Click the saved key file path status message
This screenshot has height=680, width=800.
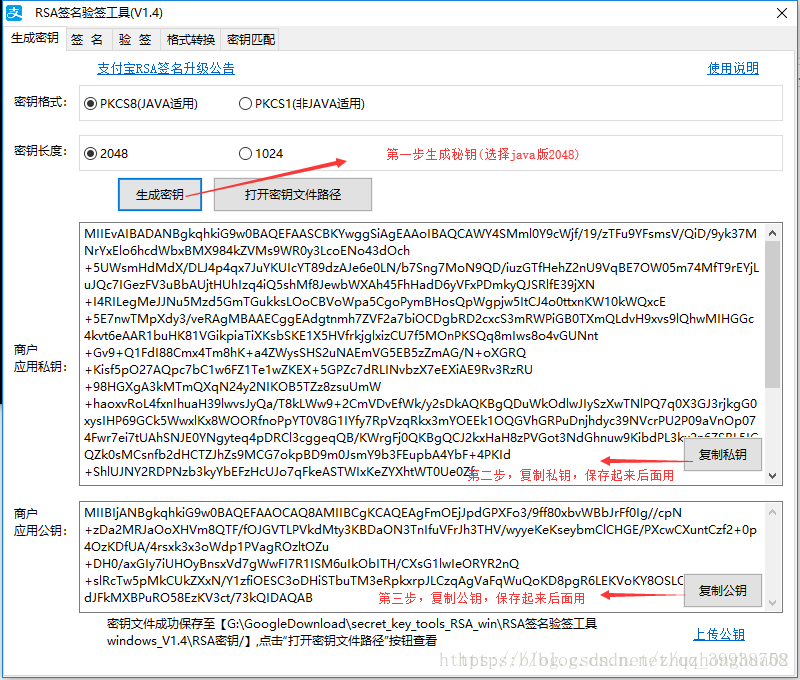coord(352,632)
